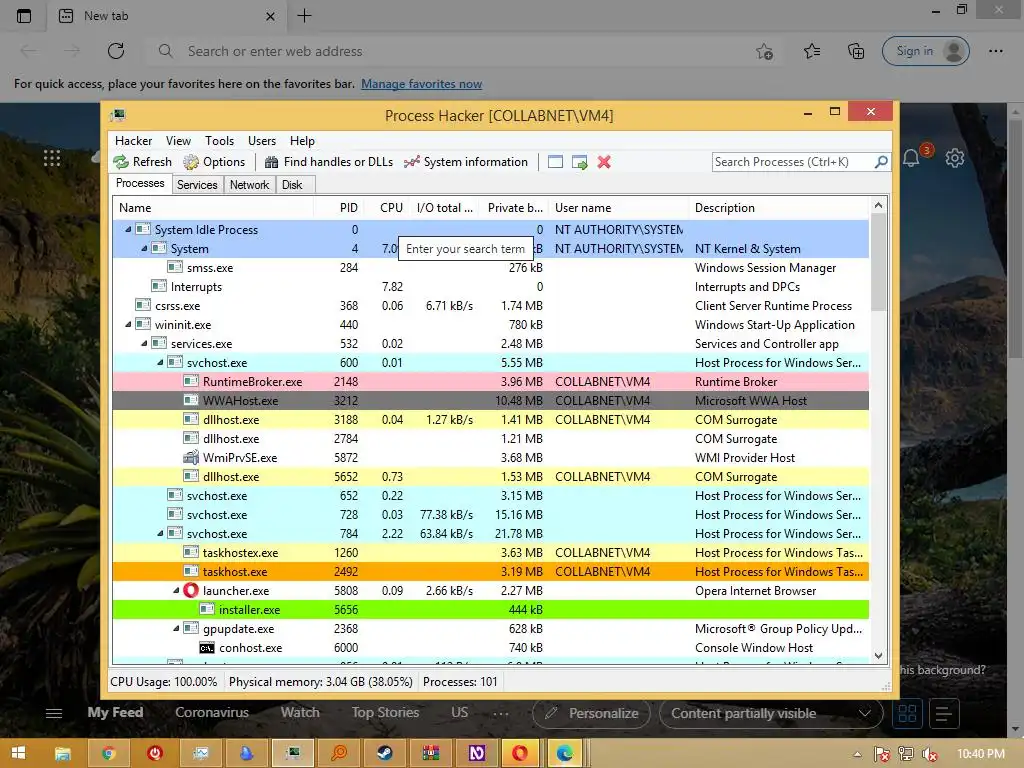The image size is (1024, 768).
Task: Click the Physical memory status entry
Action: (321, 682)
